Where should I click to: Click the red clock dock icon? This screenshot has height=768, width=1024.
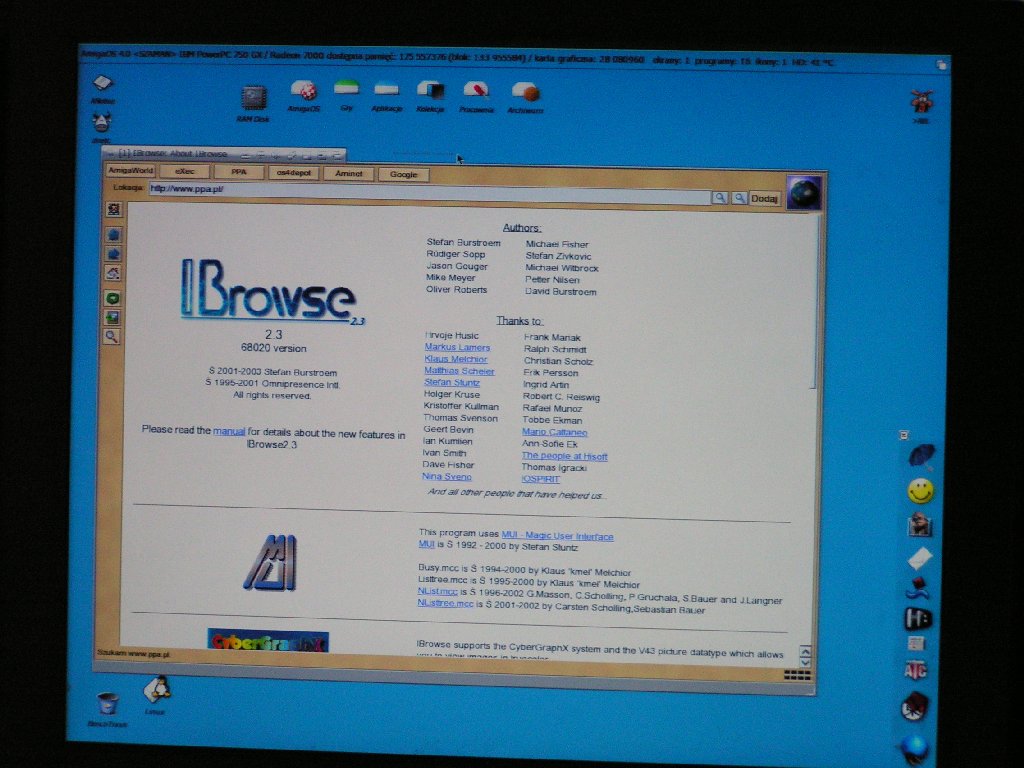pyautogui.click(x=914, y=706)
